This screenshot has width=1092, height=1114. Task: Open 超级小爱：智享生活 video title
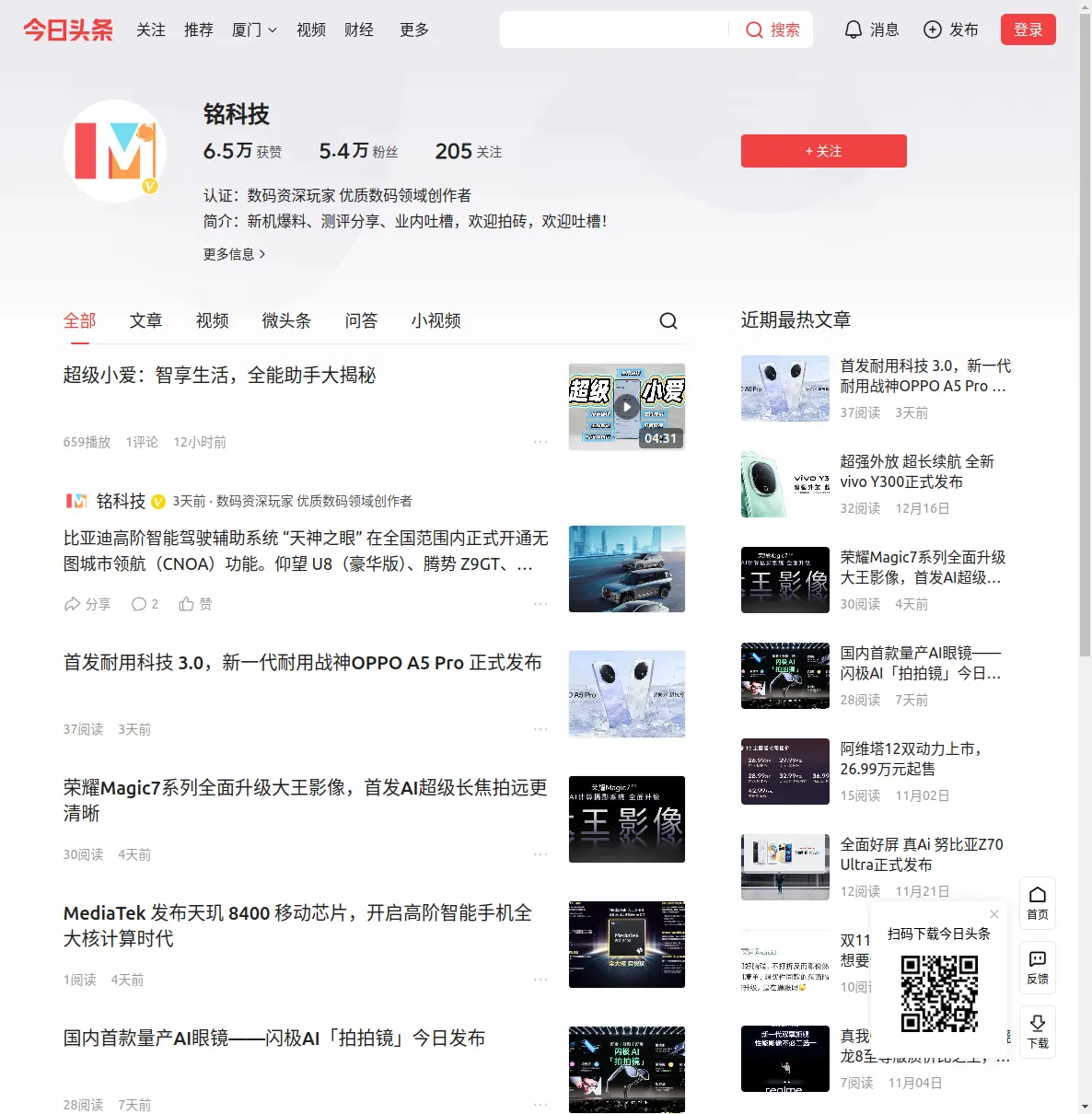pyautogui.click(x=220, y=376)
